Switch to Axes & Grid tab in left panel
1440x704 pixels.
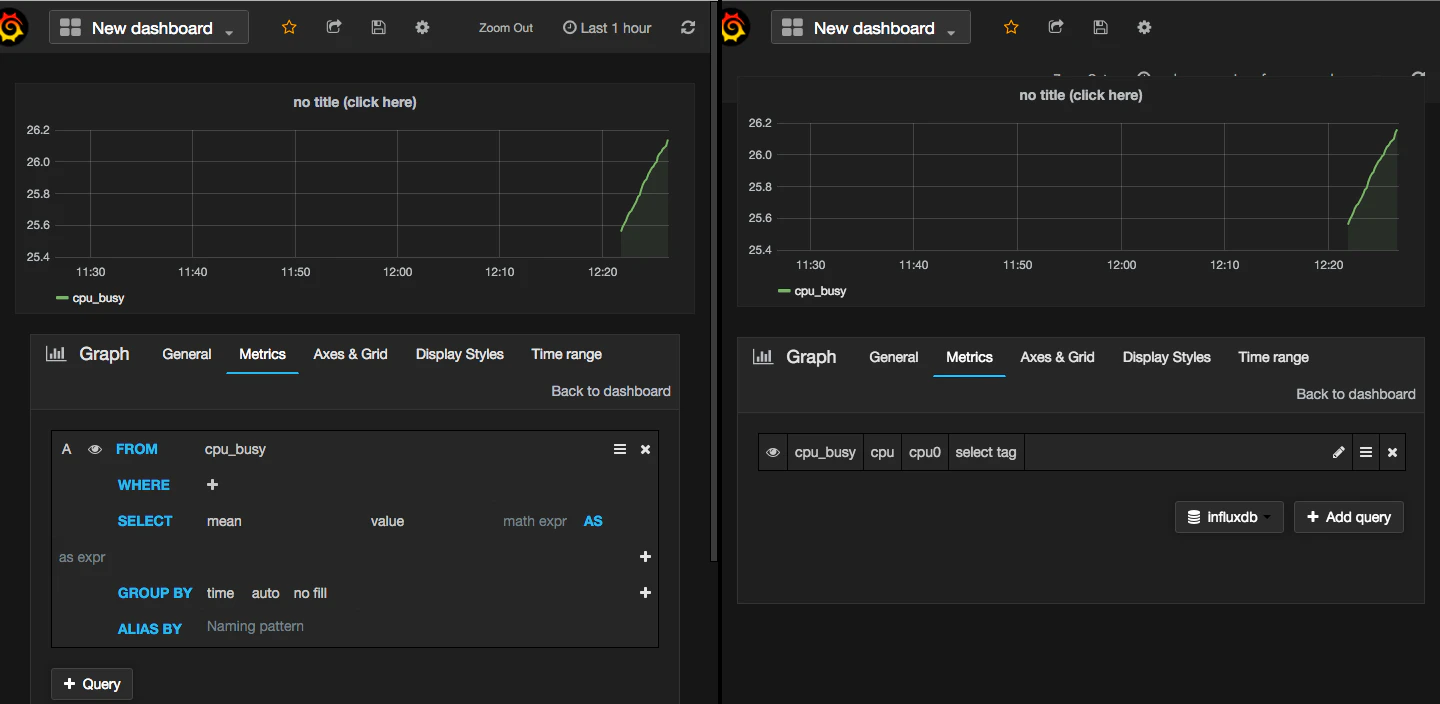coord(350,354)
